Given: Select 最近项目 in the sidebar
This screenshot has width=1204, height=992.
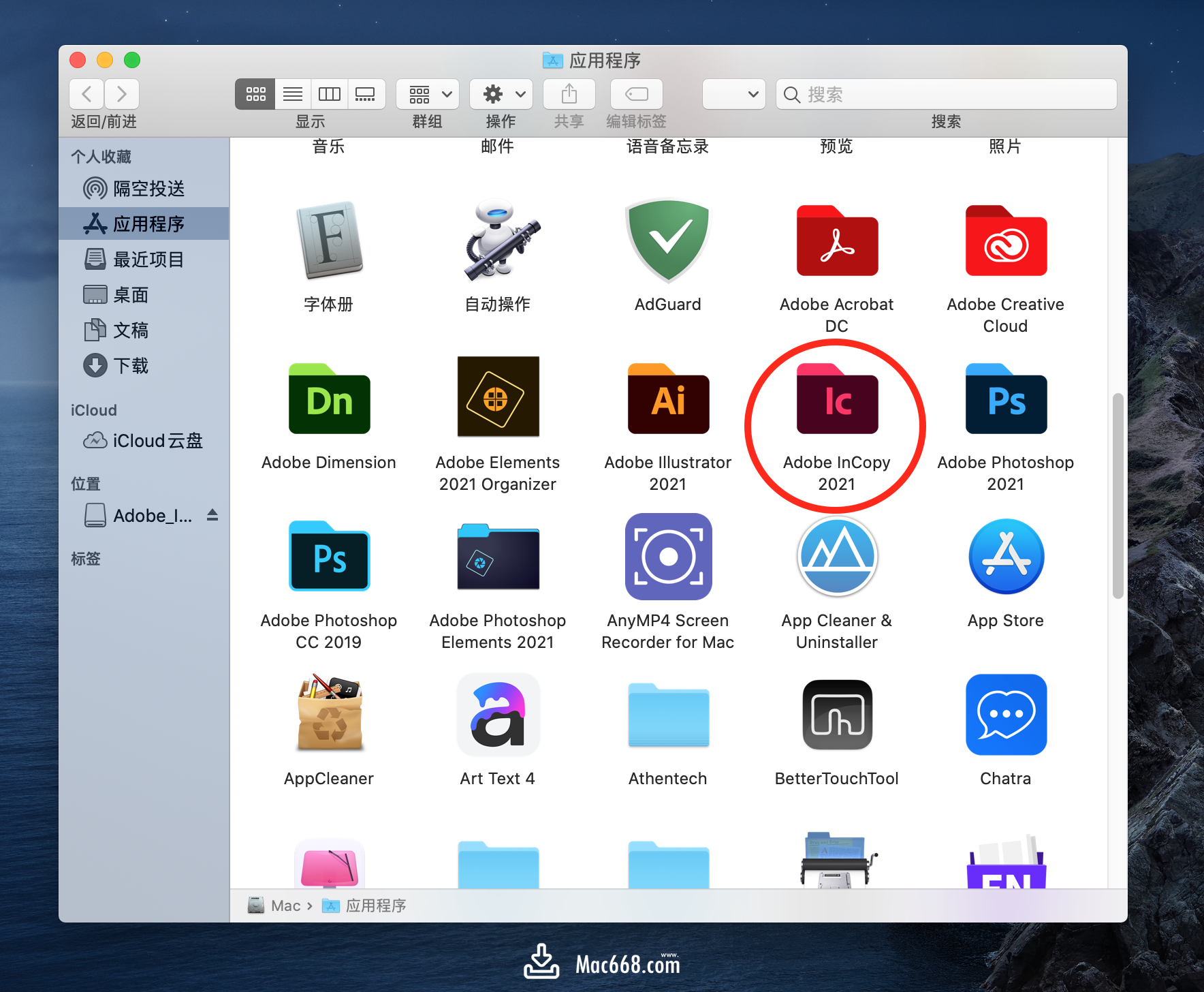Looking at the screenshot, I should click(x=144, y=259).
